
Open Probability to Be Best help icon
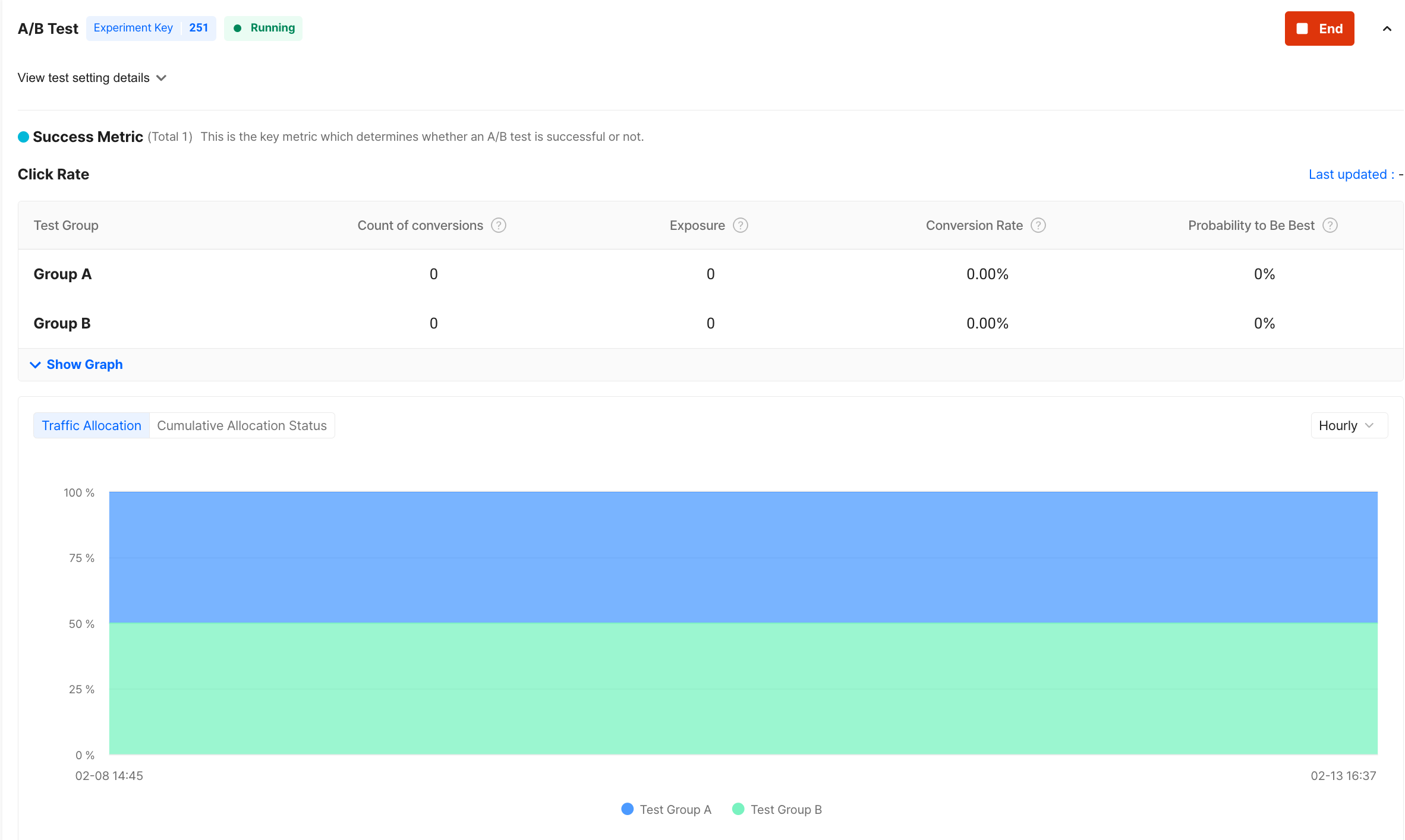[1330, 225]
